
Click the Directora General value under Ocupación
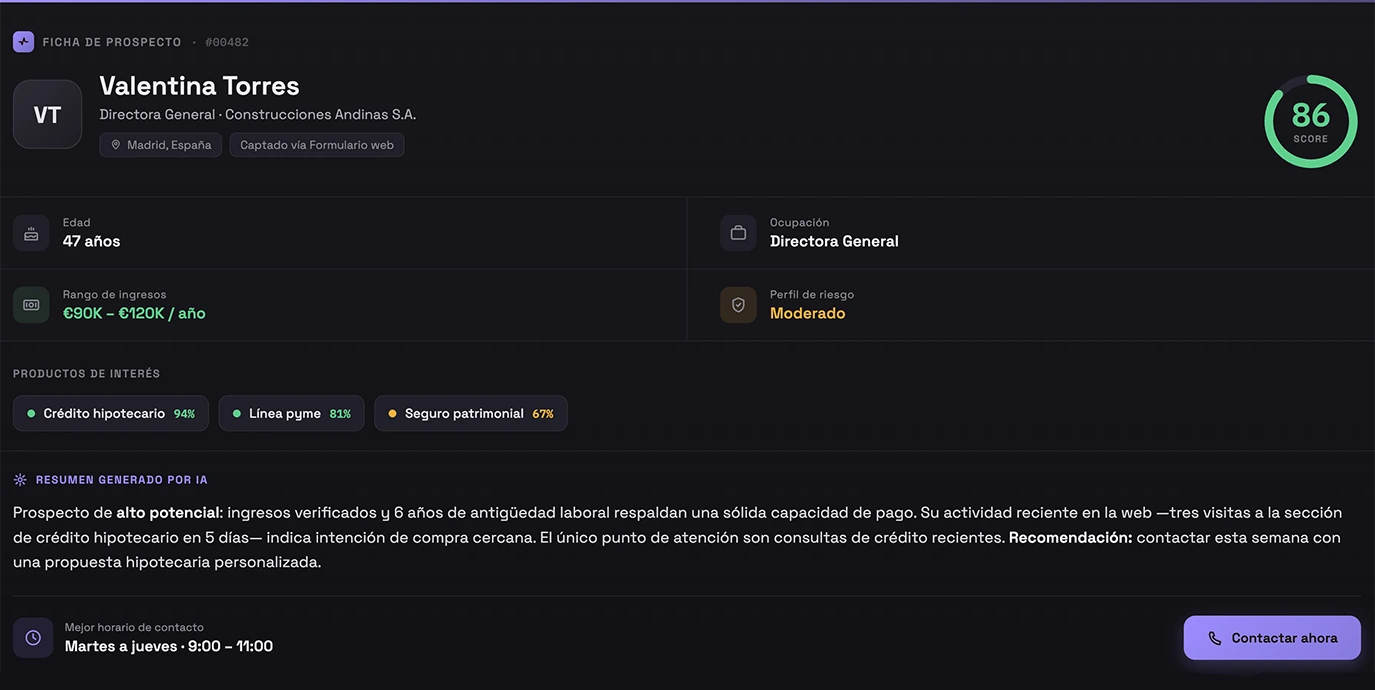coord(834,241)
